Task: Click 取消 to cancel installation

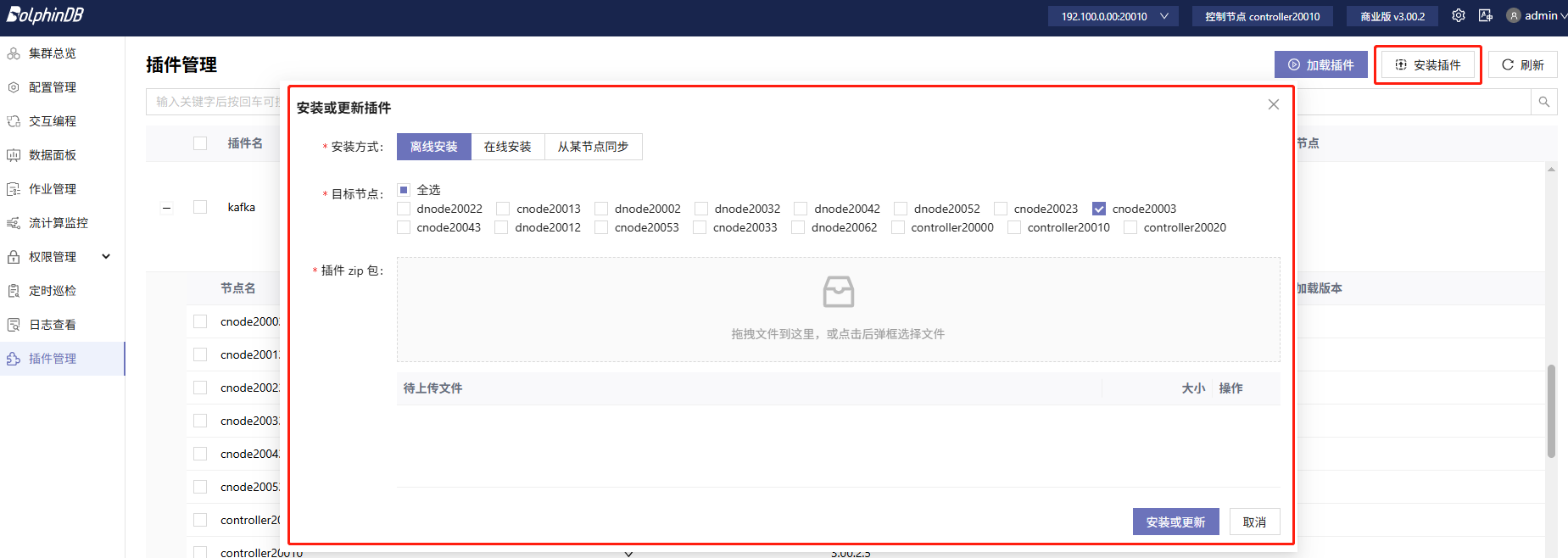Action: 1253,522
